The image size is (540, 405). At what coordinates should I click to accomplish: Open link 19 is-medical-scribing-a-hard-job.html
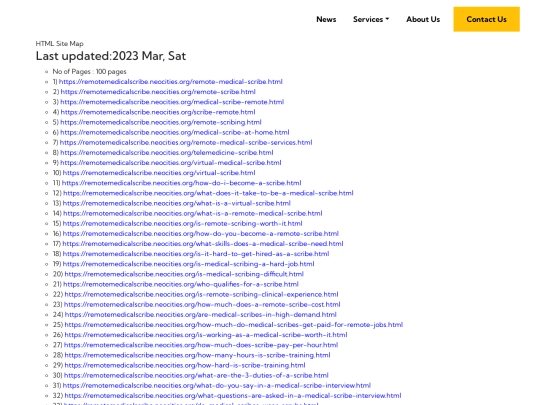(x=188, y=264)
